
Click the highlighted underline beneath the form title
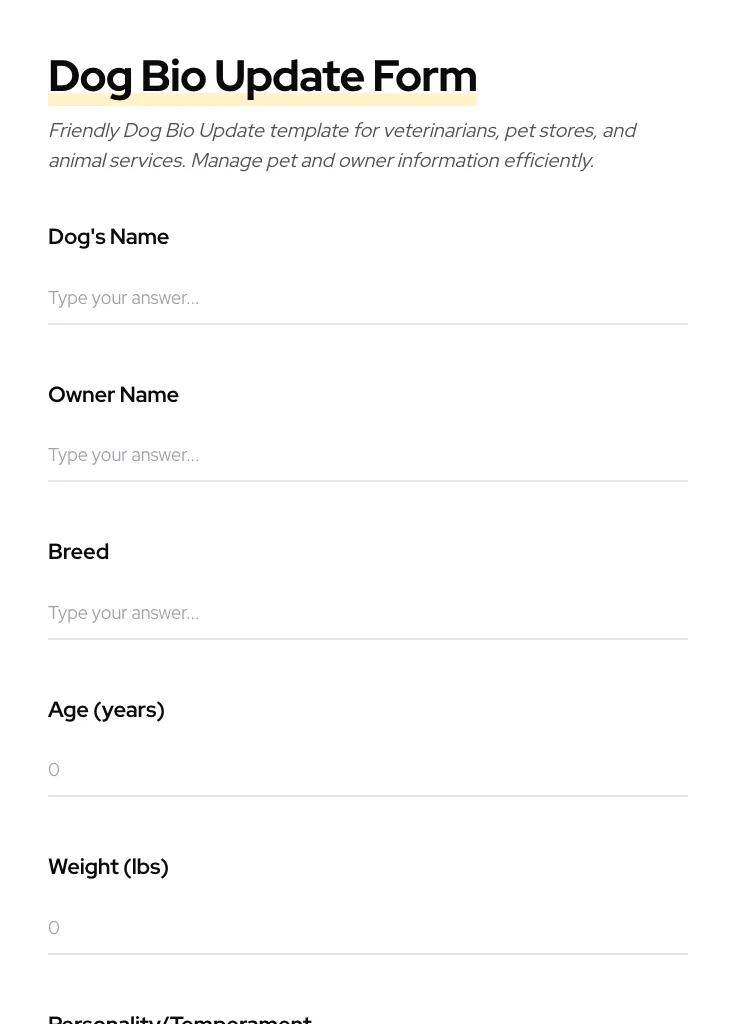coord(262,99)
